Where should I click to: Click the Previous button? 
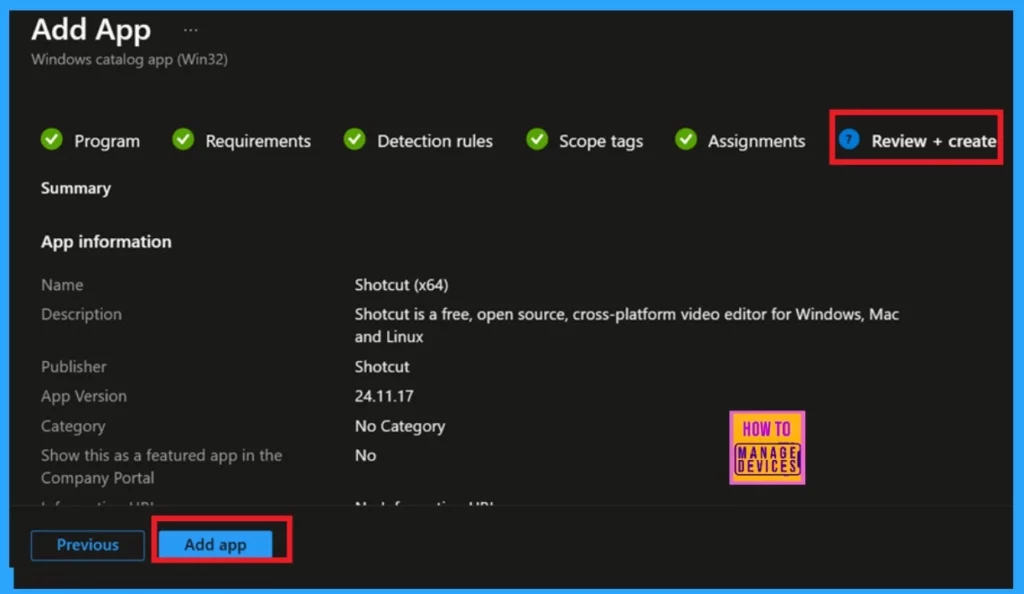88,545
